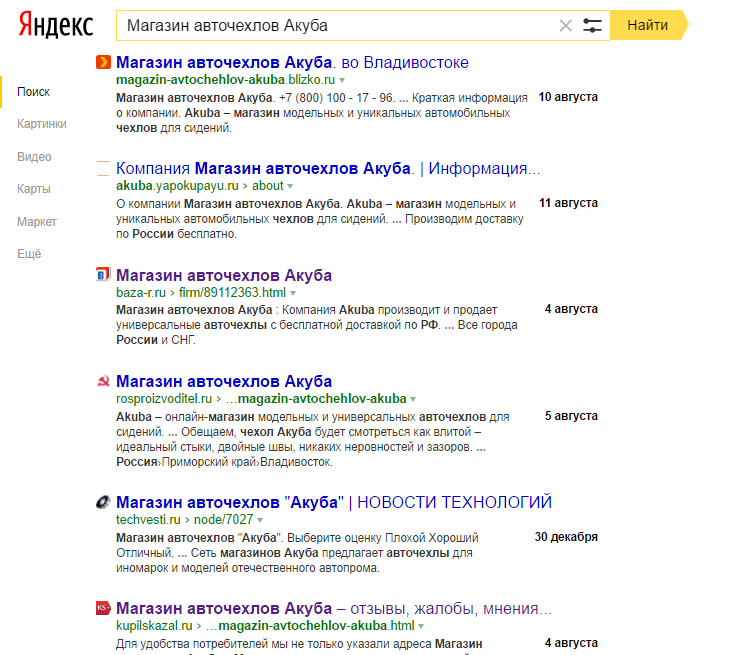Switch to Картинки search

[x=42, y=124]
